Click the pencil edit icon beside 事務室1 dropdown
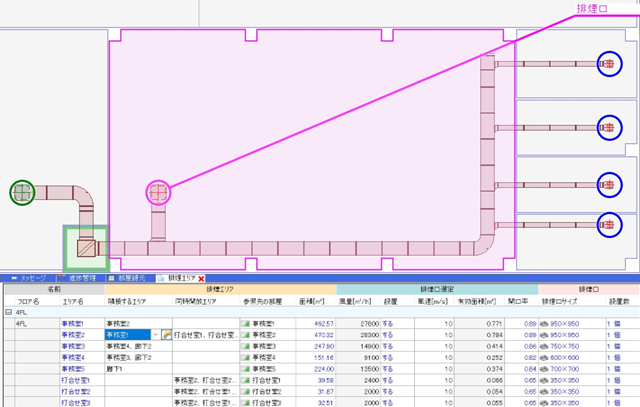Screen dimensions: 640x407 166,337
